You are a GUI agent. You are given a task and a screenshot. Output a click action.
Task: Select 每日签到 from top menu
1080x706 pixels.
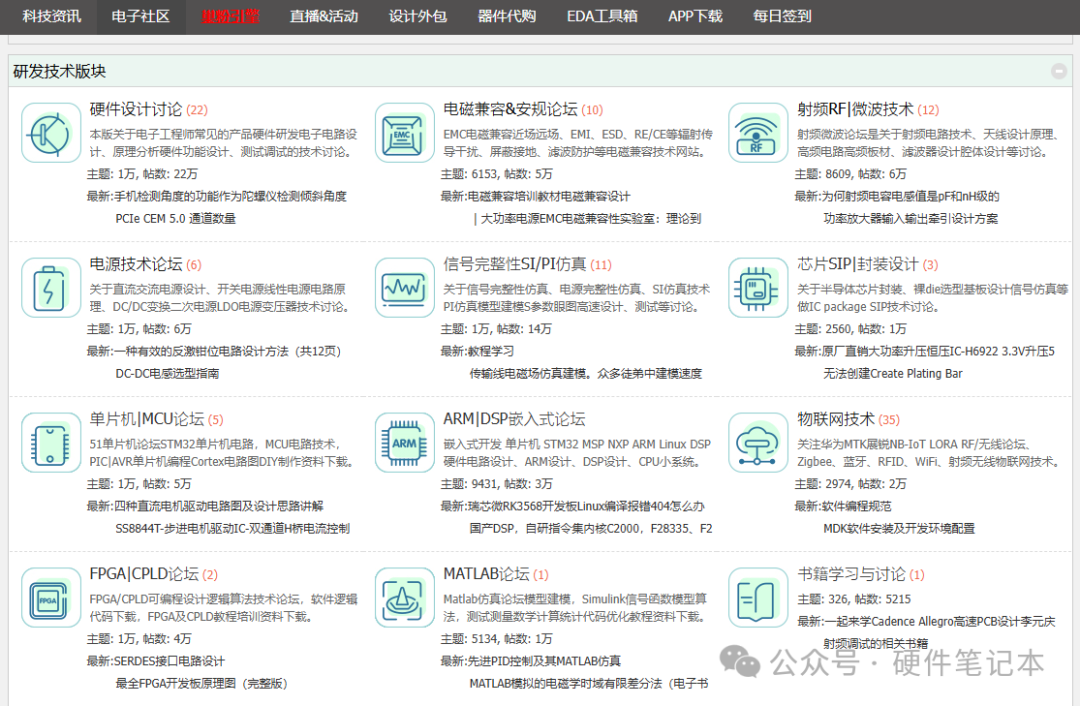point(782,16)
